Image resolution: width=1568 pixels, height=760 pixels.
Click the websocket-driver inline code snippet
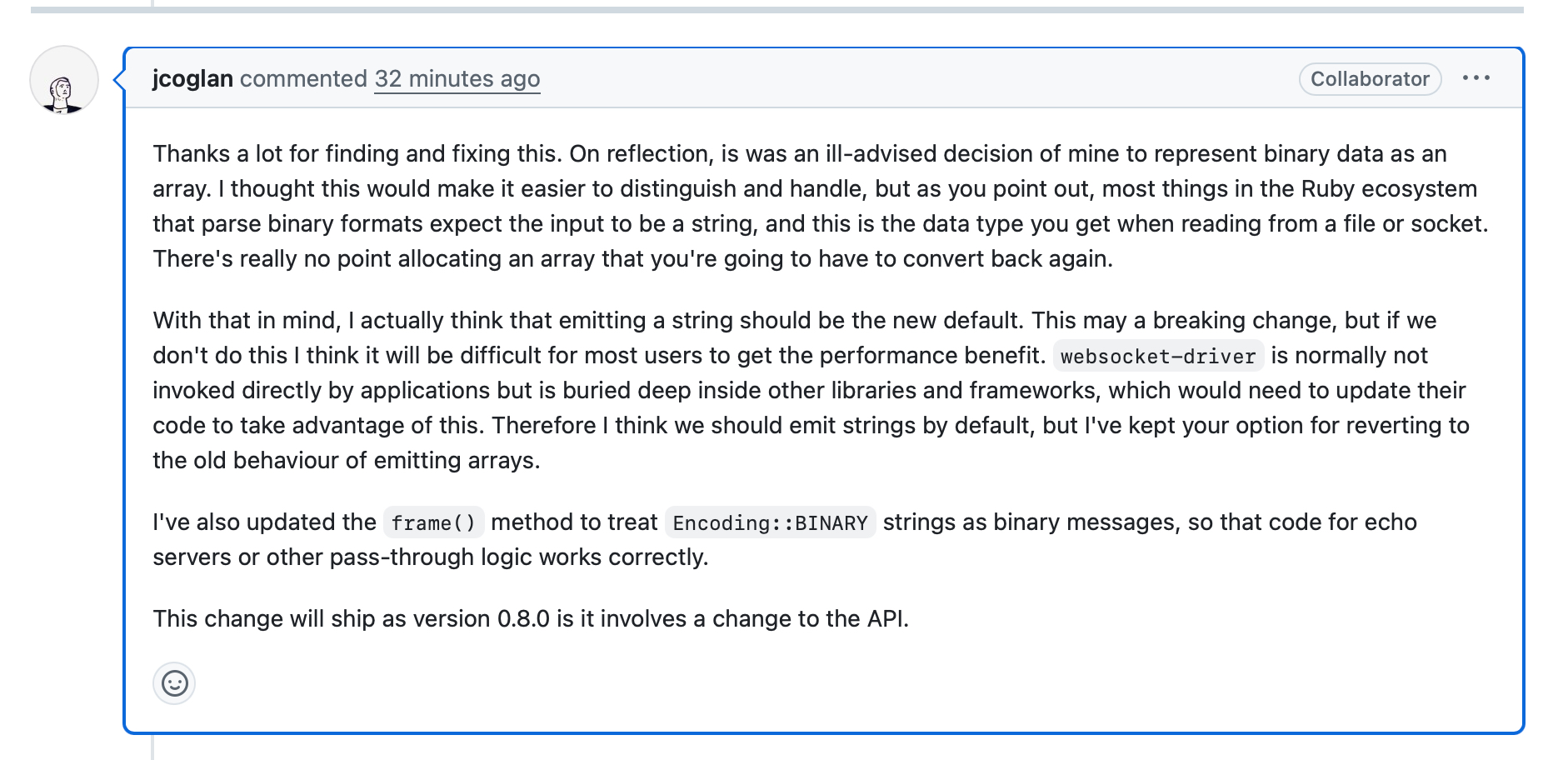click(1157, 356)
